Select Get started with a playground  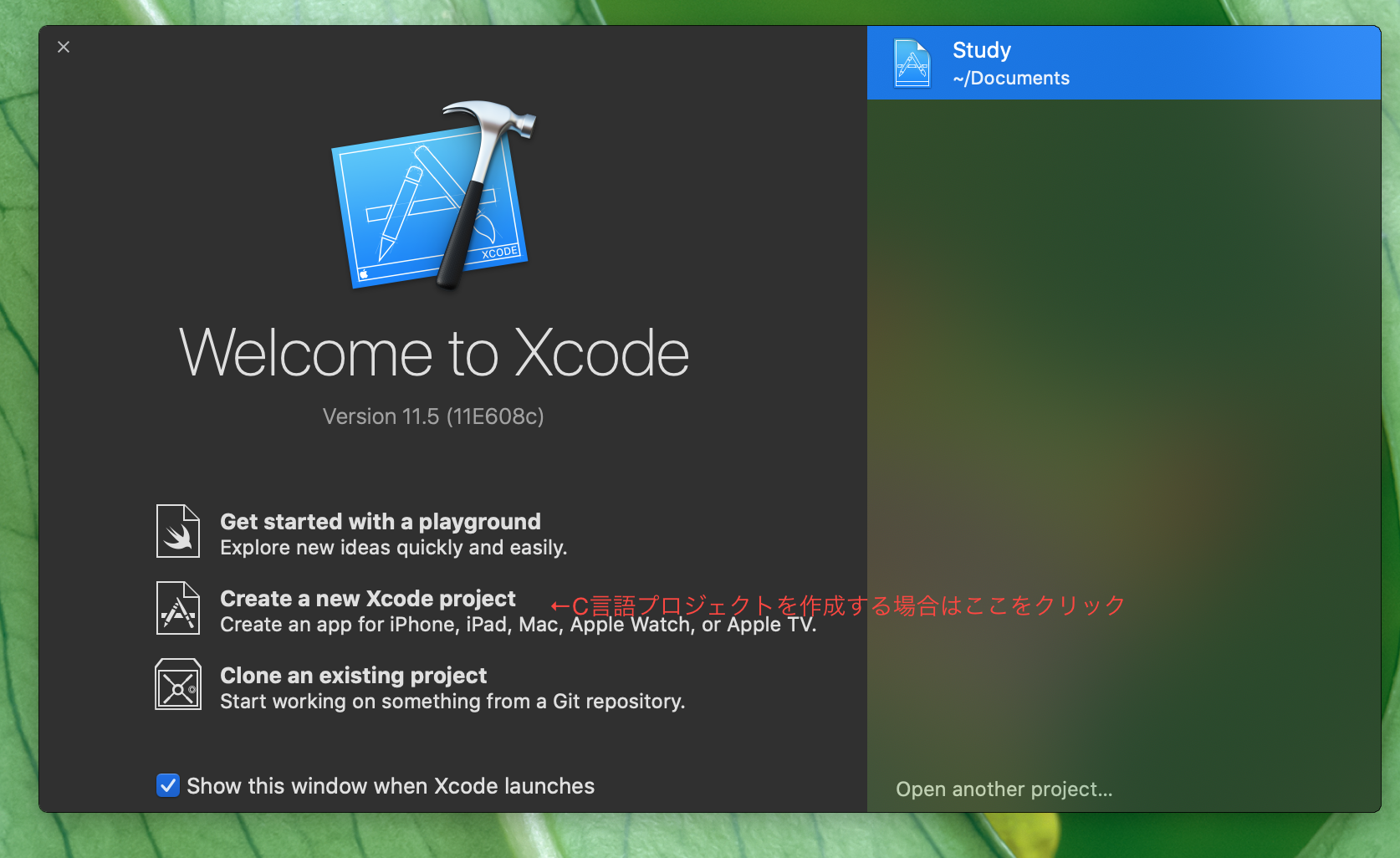pyautogui.click(x=381, y=521)
